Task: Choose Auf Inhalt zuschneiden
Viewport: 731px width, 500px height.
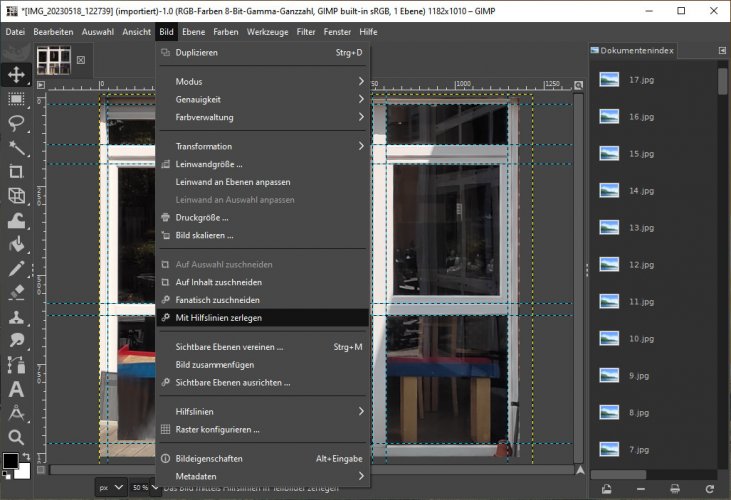Action: coord(263,282)
